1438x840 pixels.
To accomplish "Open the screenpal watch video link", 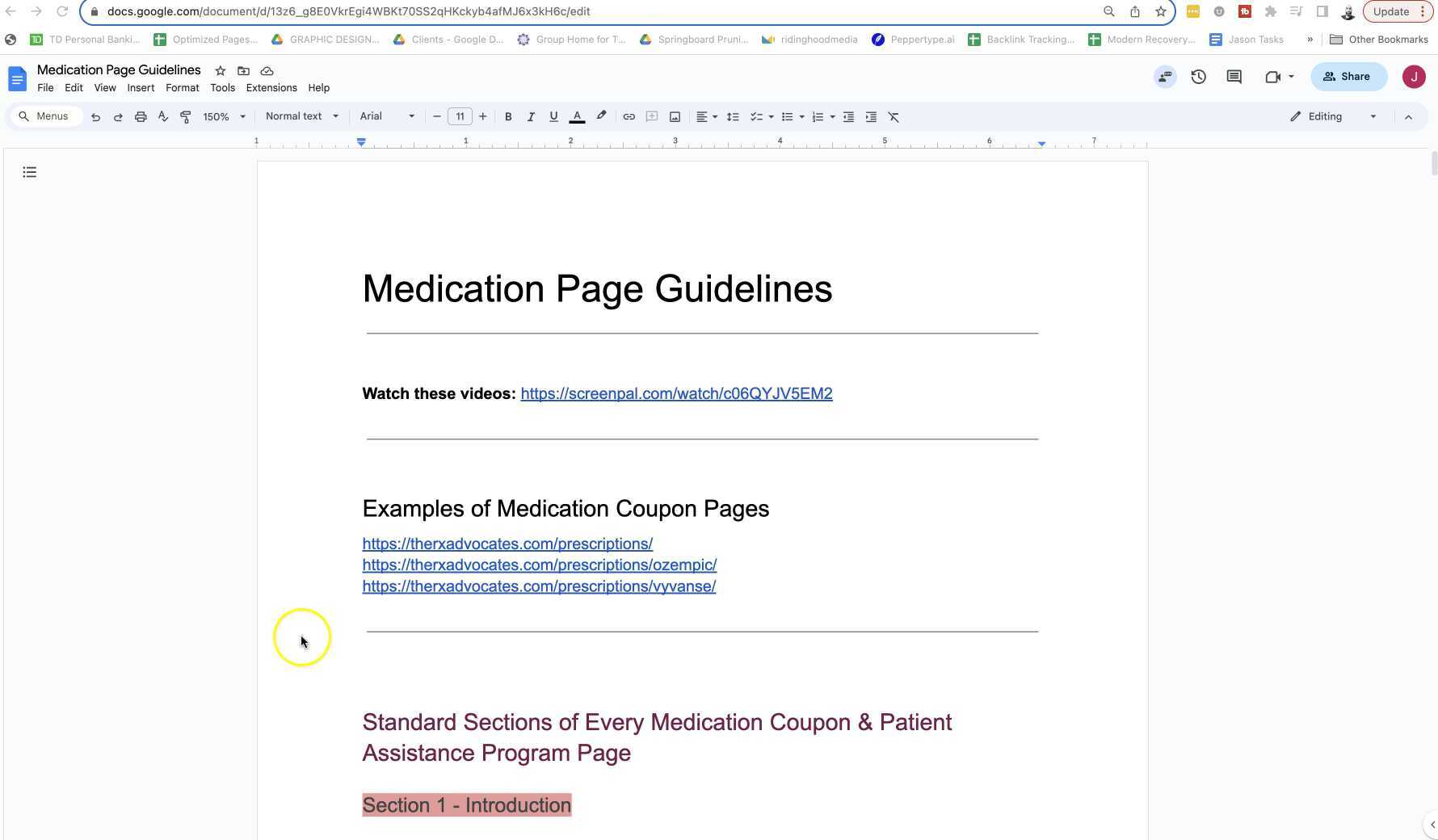I will pyautogui.click(x=676, y=393).
